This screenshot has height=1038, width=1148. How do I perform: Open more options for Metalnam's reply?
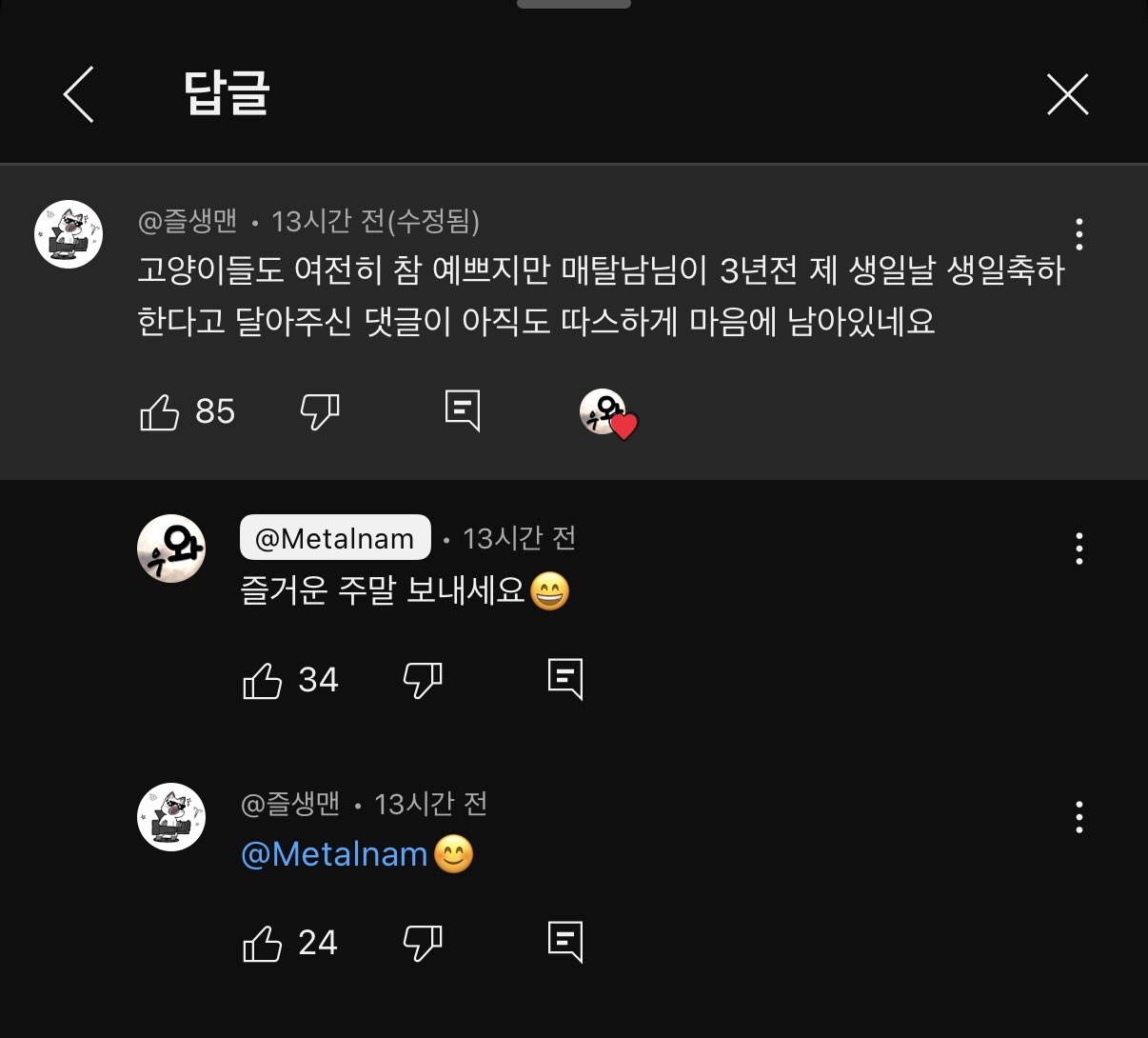[1079, 549]
